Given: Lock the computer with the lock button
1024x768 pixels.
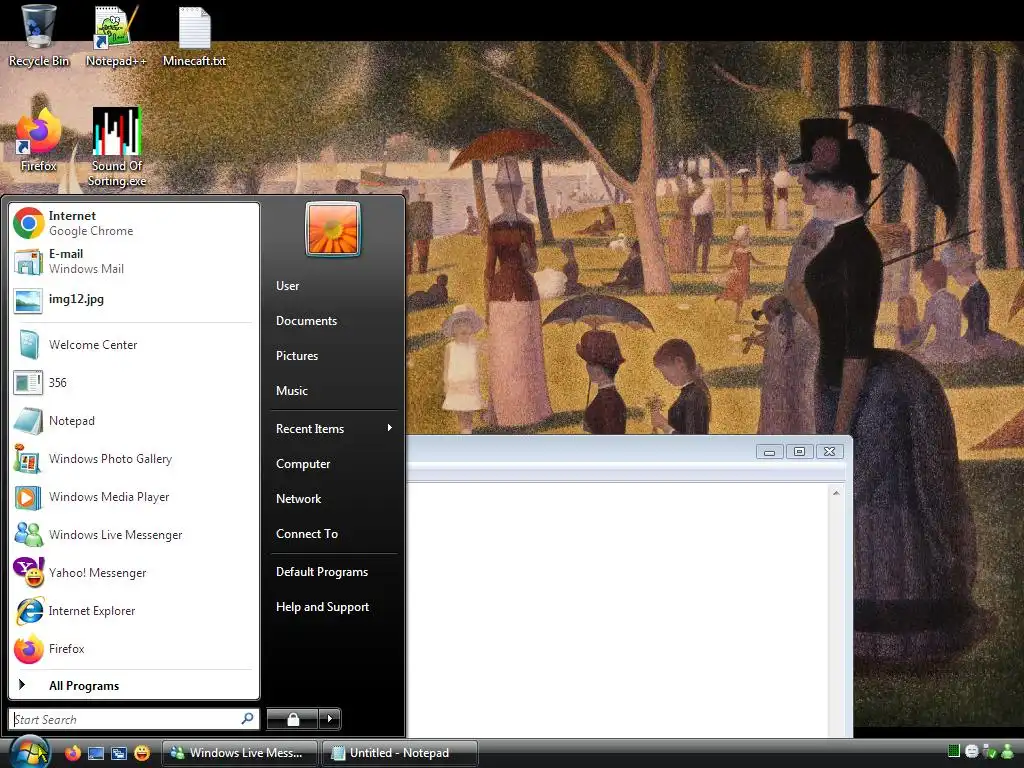Looking at the screenshot, I should pyautogui.click(x=293, y=719).
